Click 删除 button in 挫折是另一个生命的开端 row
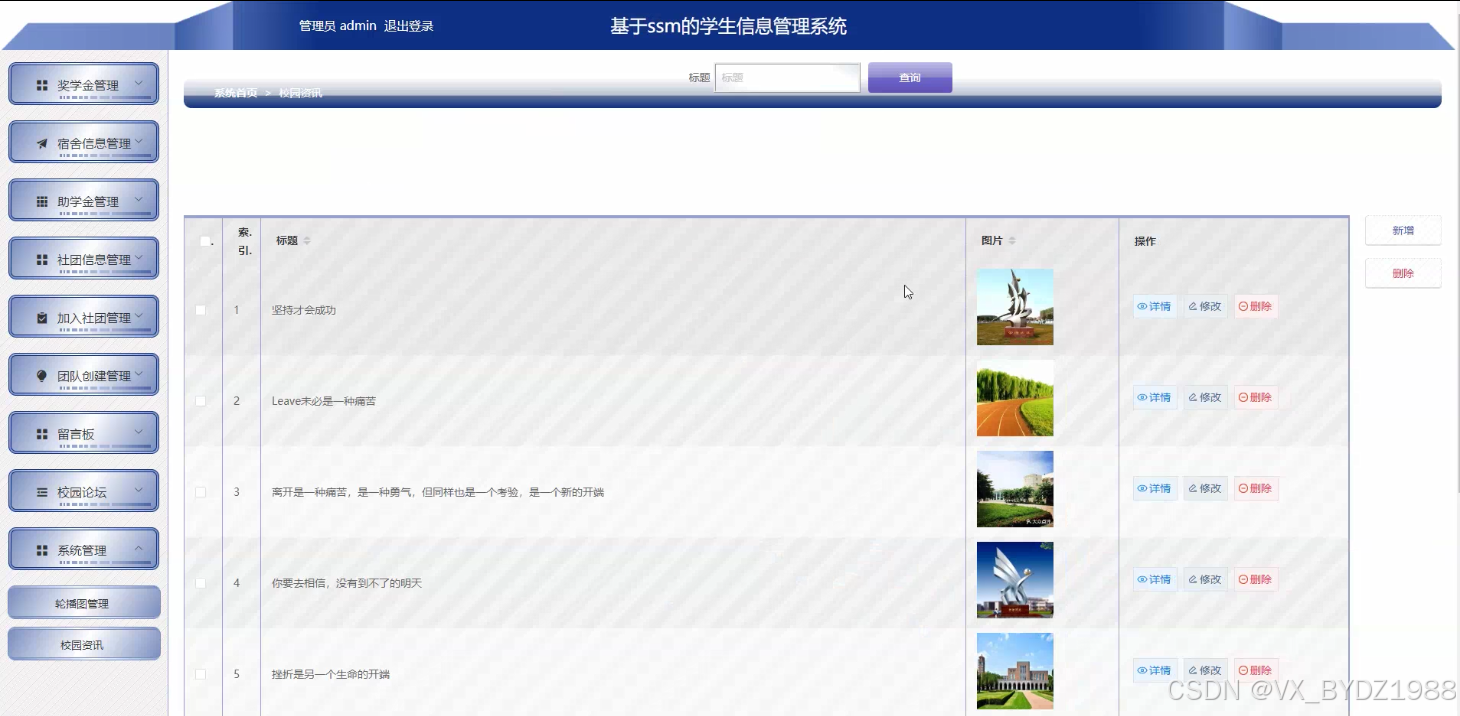This screenshot has width=1460, height=716. pyautogui.click(x=1256, y=671)
